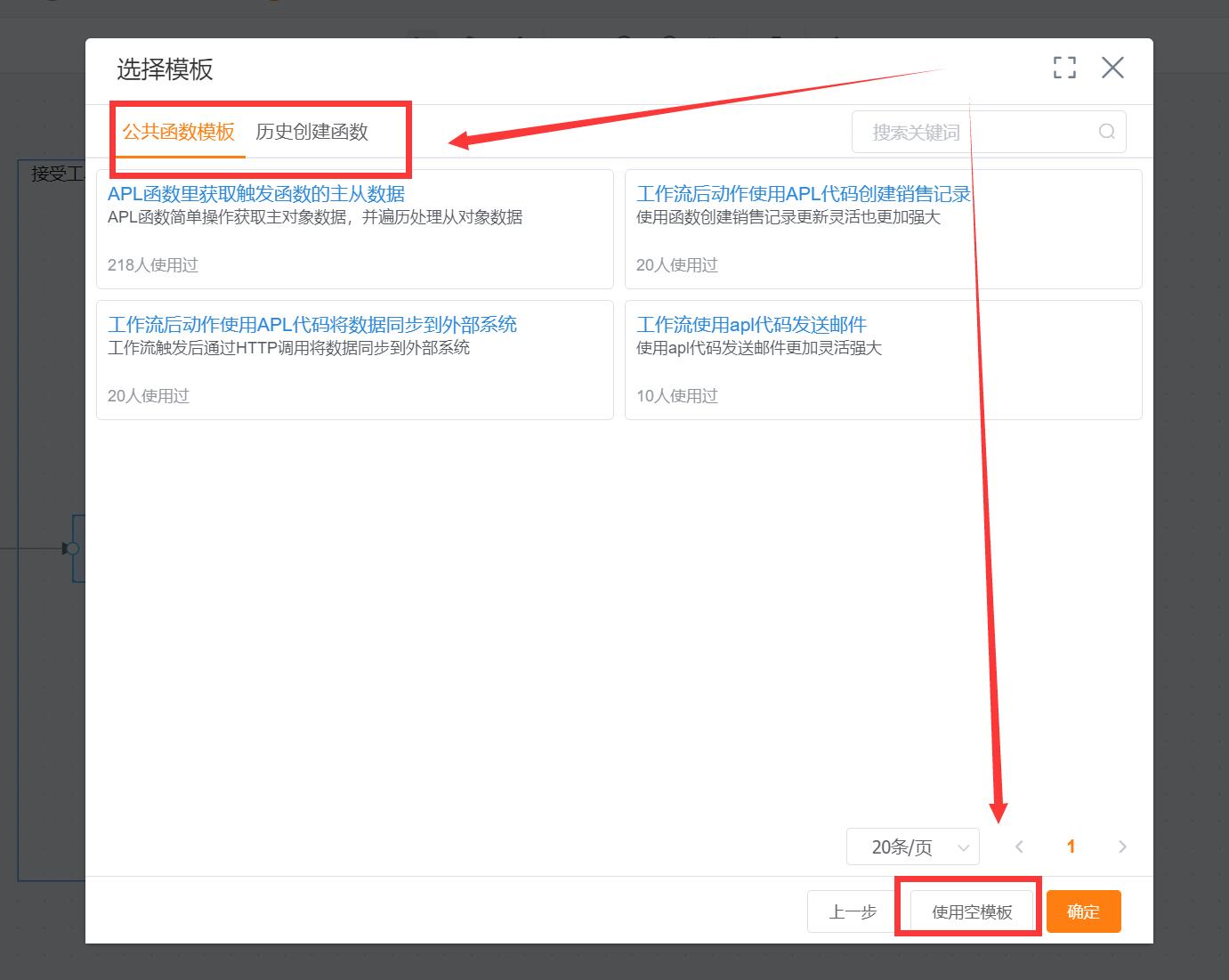Click description 使用函数创建销售记录更新灵活也更加强大
Image resolution: width=1229 pixels, height=980 pixels.
788,217
